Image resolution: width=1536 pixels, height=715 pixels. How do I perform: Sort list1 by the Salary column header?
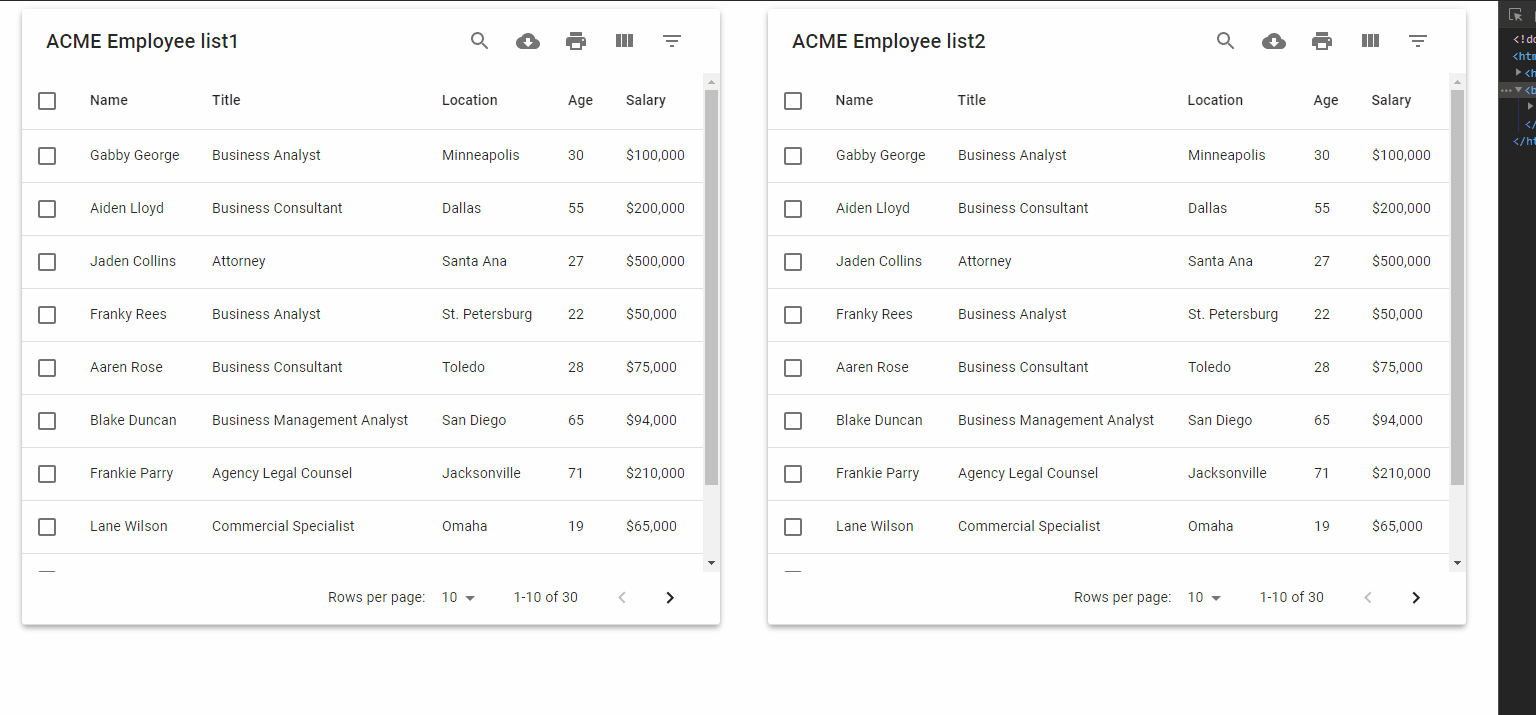(x=646, y=100)
